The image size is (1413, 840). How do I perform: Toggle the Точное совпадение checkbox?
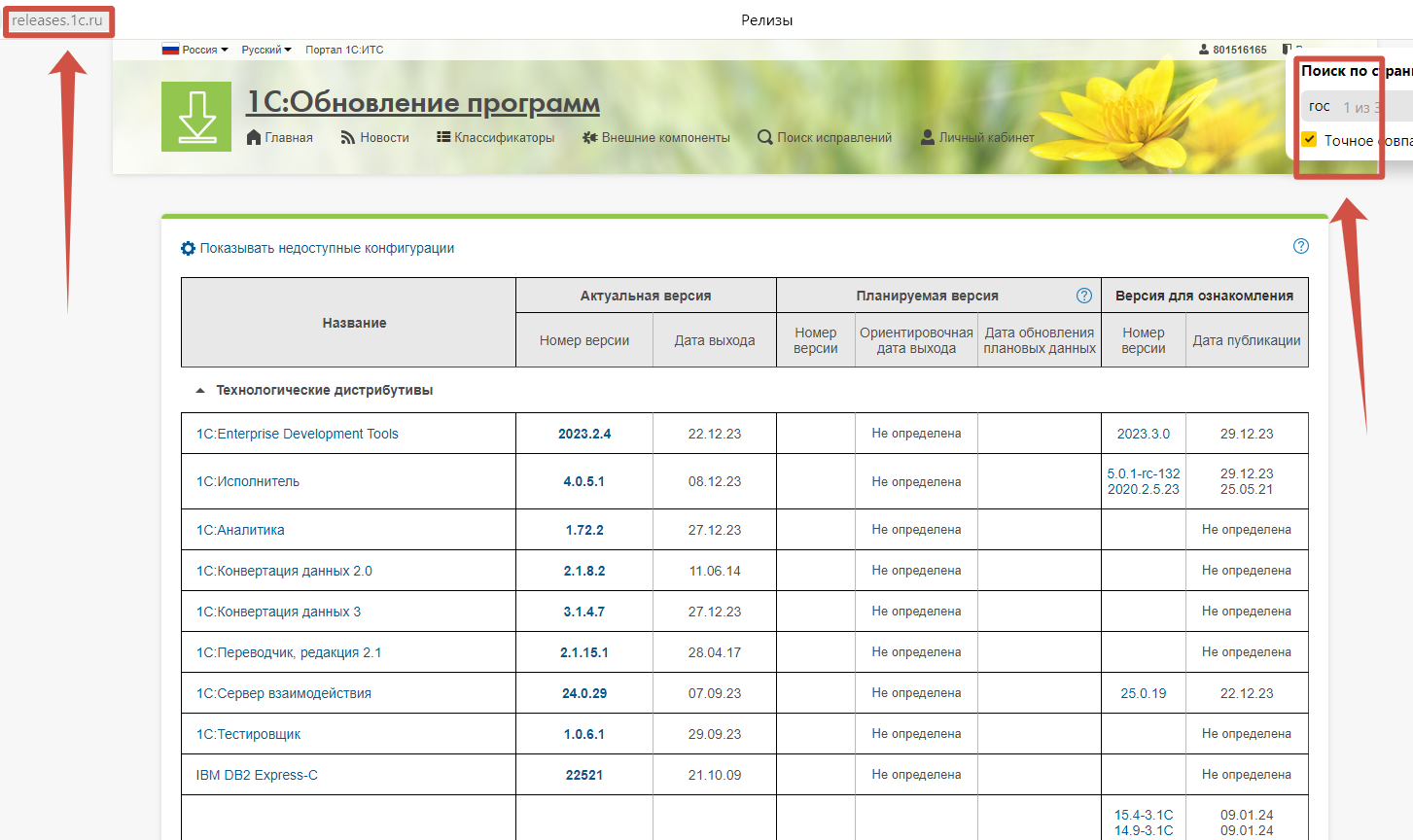point(1309,139)
